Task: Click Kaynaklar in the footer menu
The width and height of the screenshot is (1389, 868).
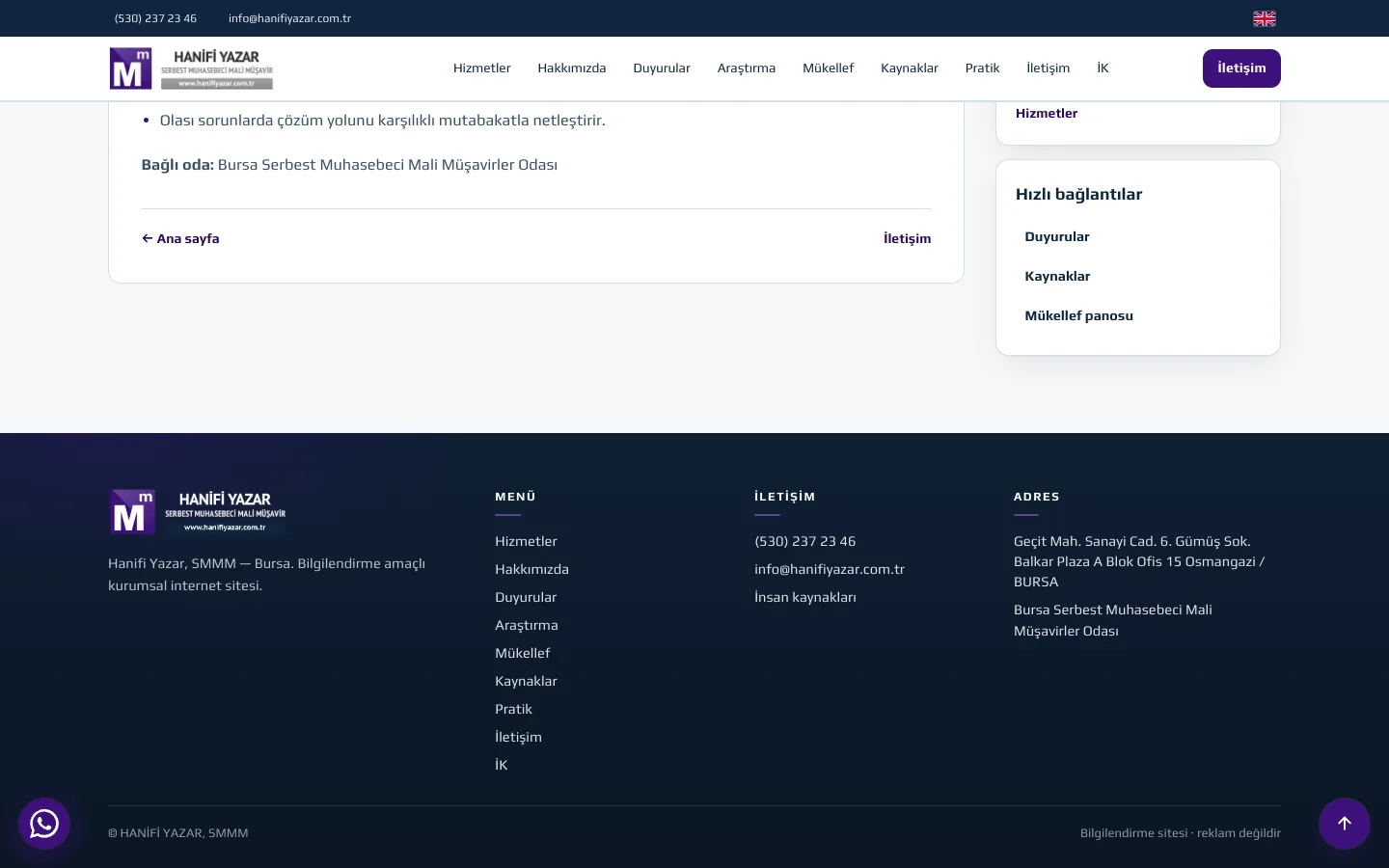Action: [526, 681]
